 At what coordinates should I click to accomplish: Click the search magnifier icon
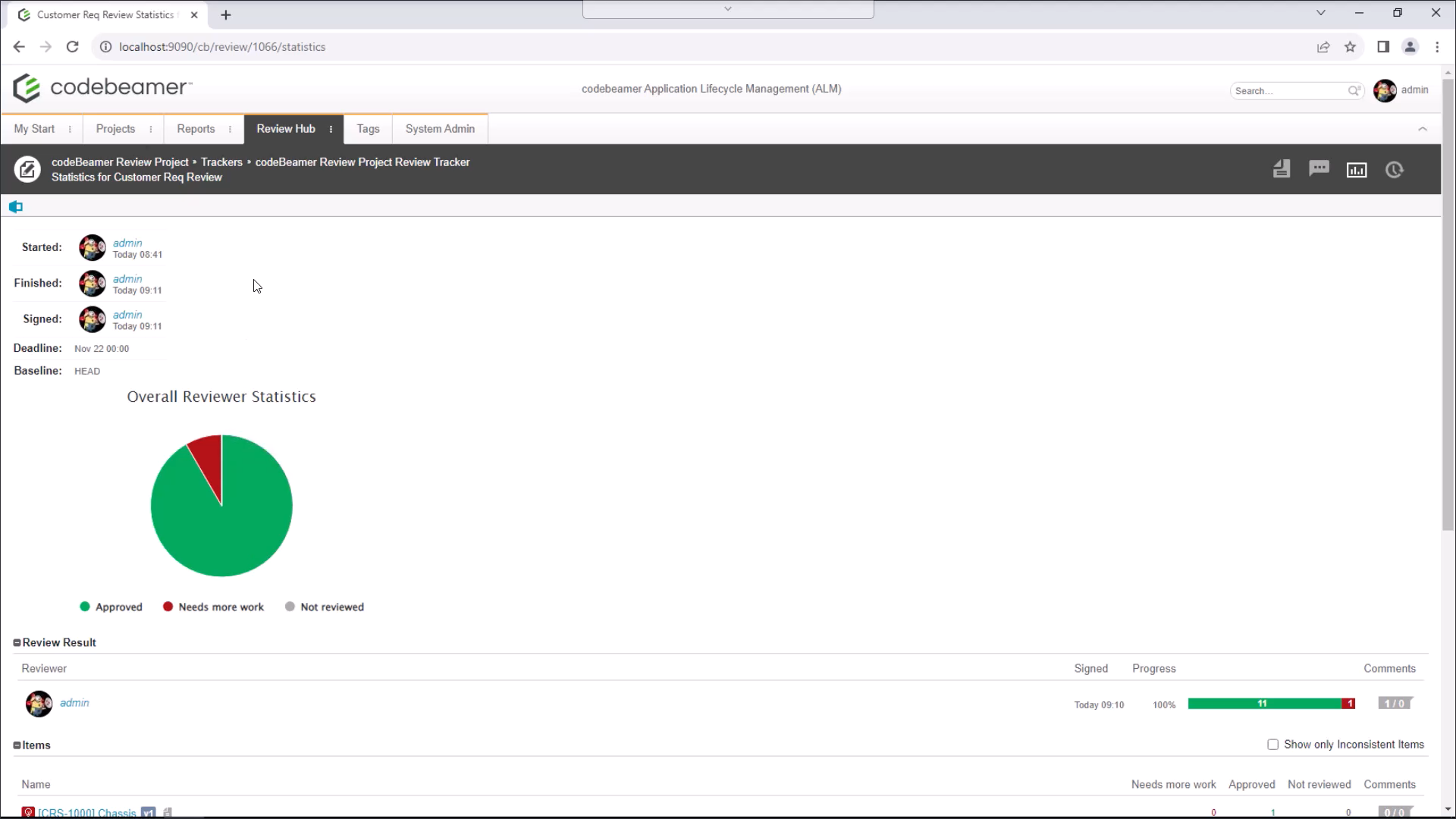[1354, 90]
